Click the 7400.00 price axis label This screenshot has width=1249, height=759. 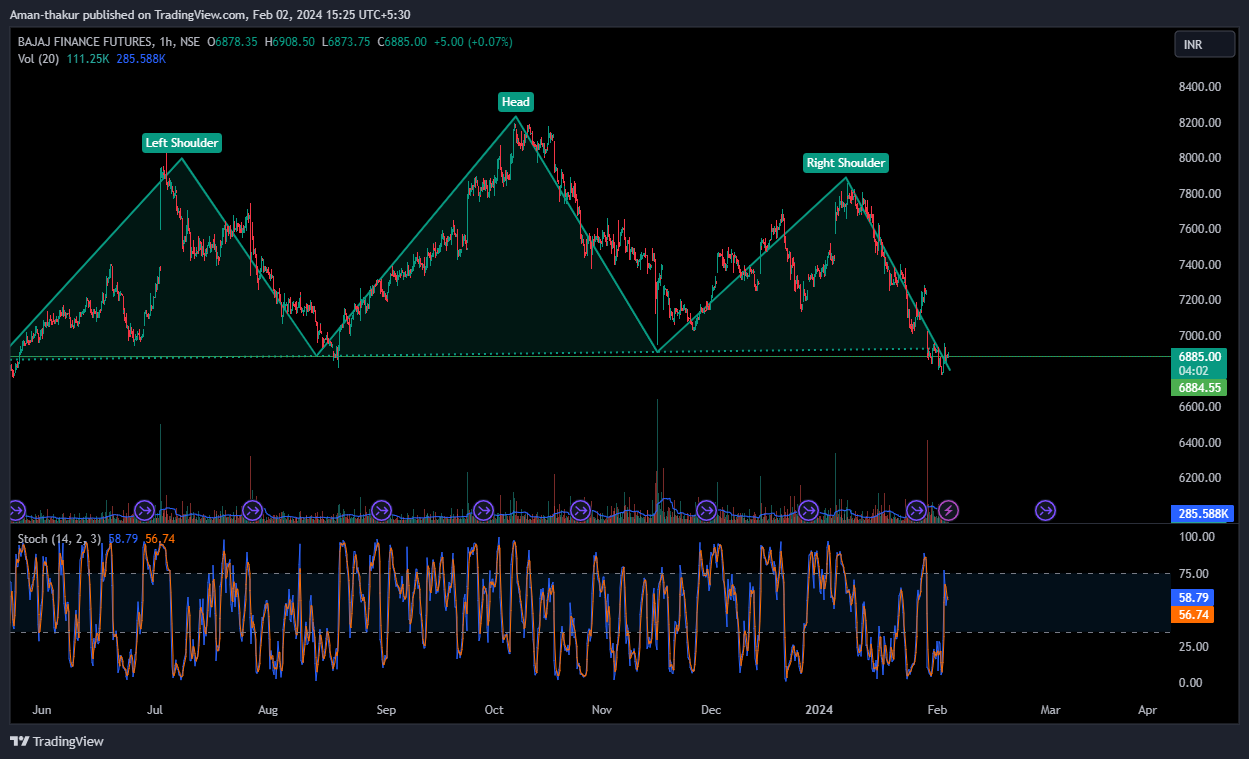pos(1199,265)
